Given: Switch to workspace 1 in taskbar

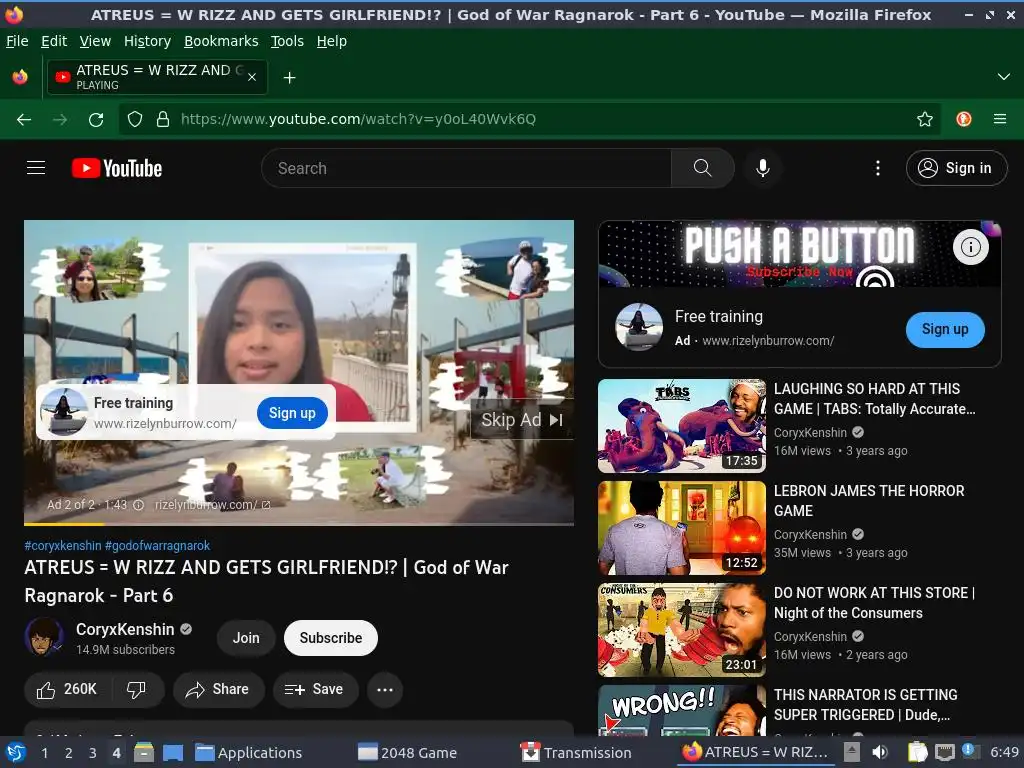Looking at the screenshot, I should pos(44,753).
